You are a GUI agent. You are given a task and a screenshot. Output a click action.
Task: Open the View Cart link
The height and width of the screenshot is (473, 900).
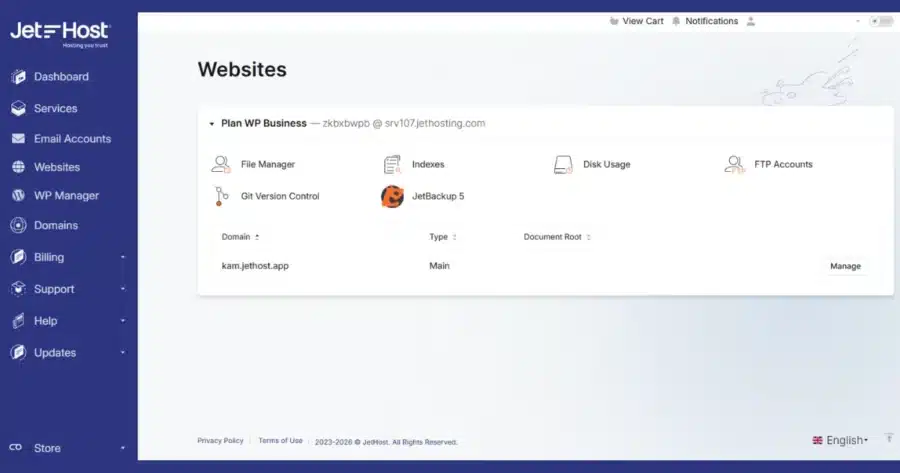coord(643,21)
